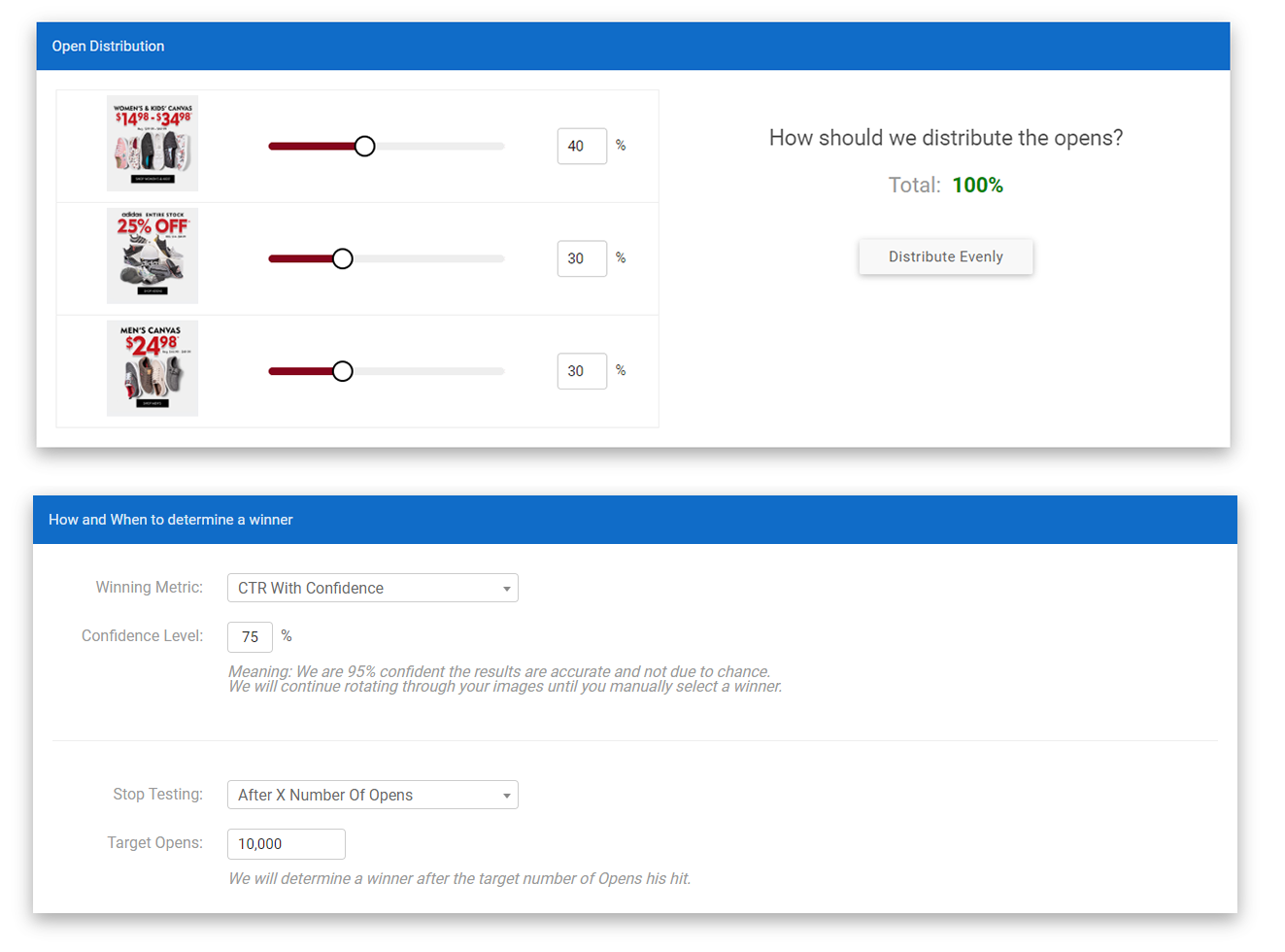
Task: Click the Women's & Kids' Canvas thumbnail
Action: pyautogui.click(x=152, y=145)
